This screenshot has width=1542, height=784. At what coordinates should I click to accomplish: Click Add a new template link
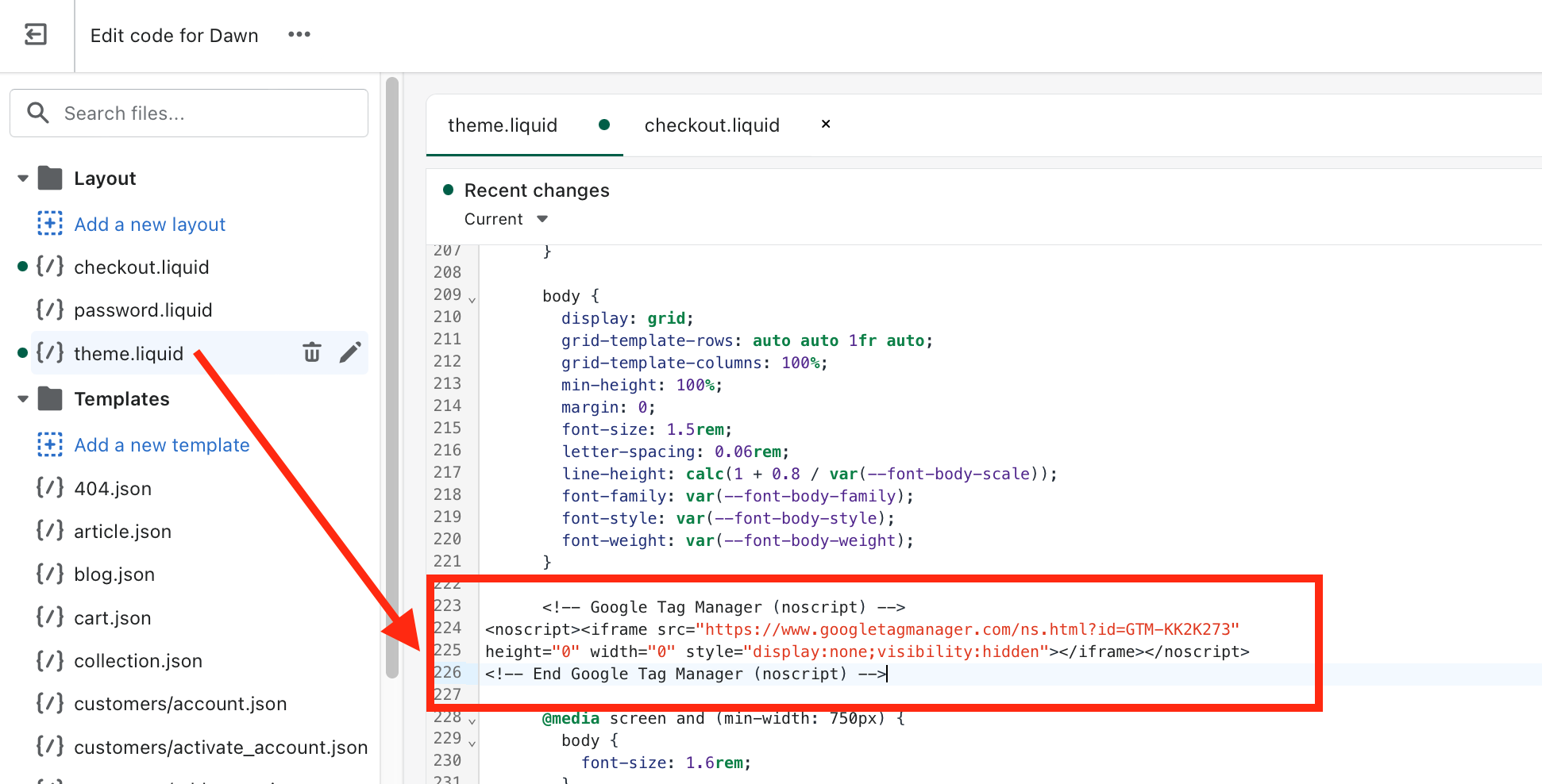pos(162,445)
